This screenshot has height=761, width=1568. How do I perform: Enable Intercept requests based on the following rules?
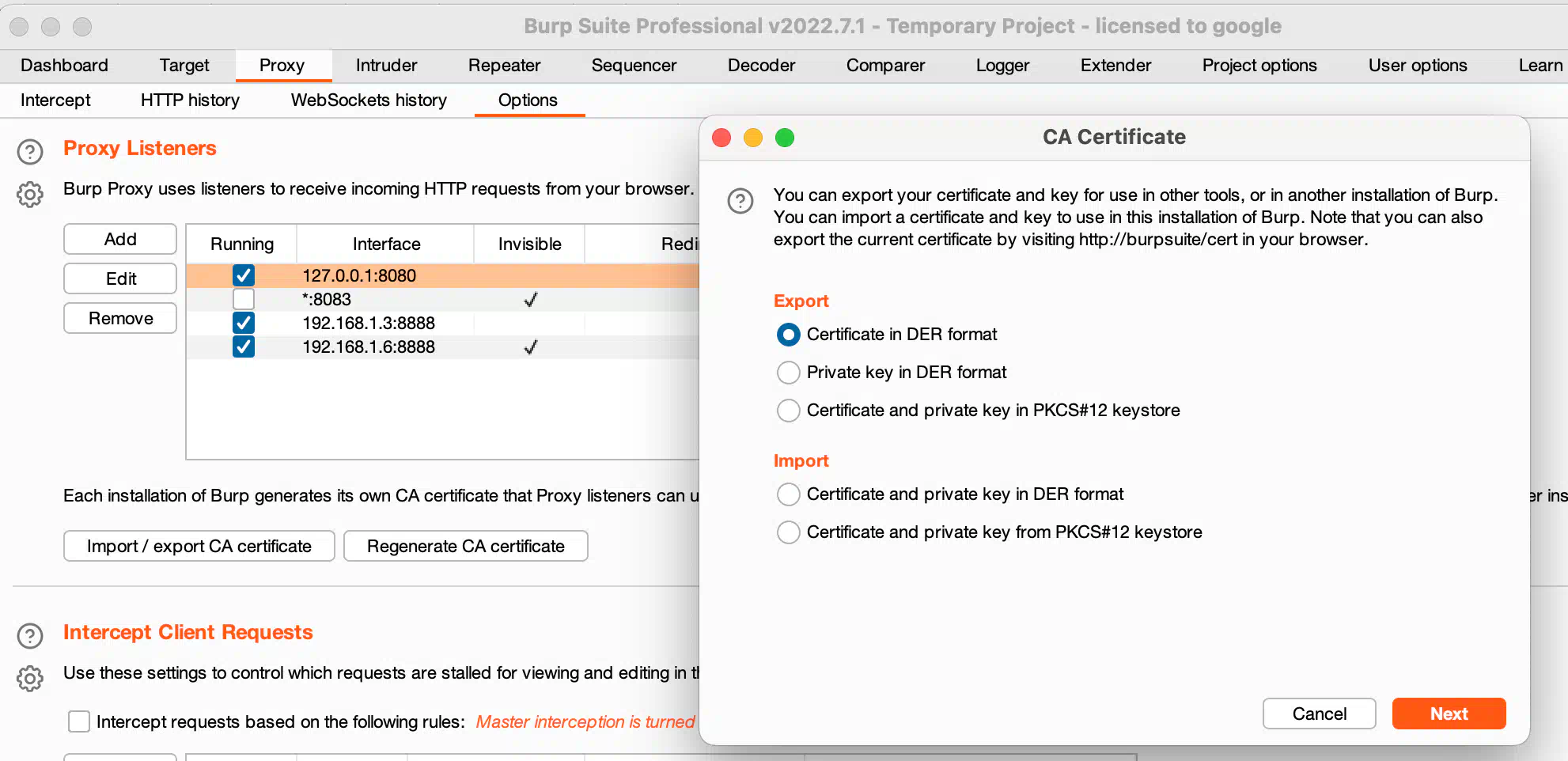click(79, 721)
